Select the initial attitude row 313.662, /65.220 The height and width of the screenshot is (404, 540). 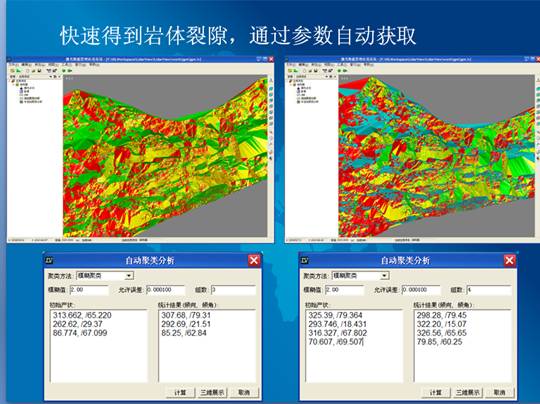pyautogui.click(x=82, y=315)
